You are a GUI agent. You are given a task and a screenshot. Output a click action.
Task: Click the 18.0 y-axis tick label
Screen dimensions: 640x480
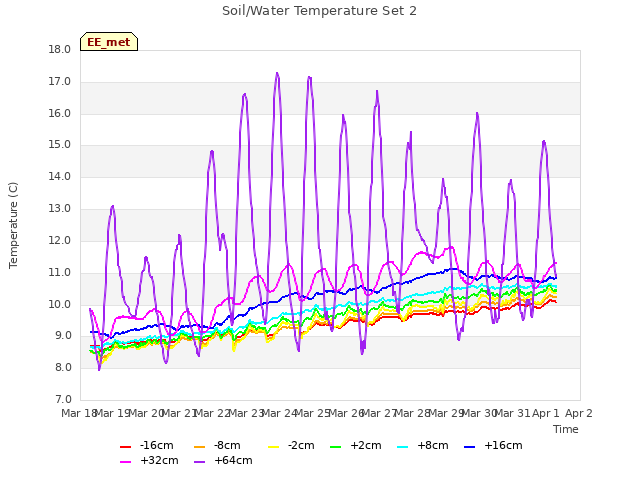click(x=60, y=50)
